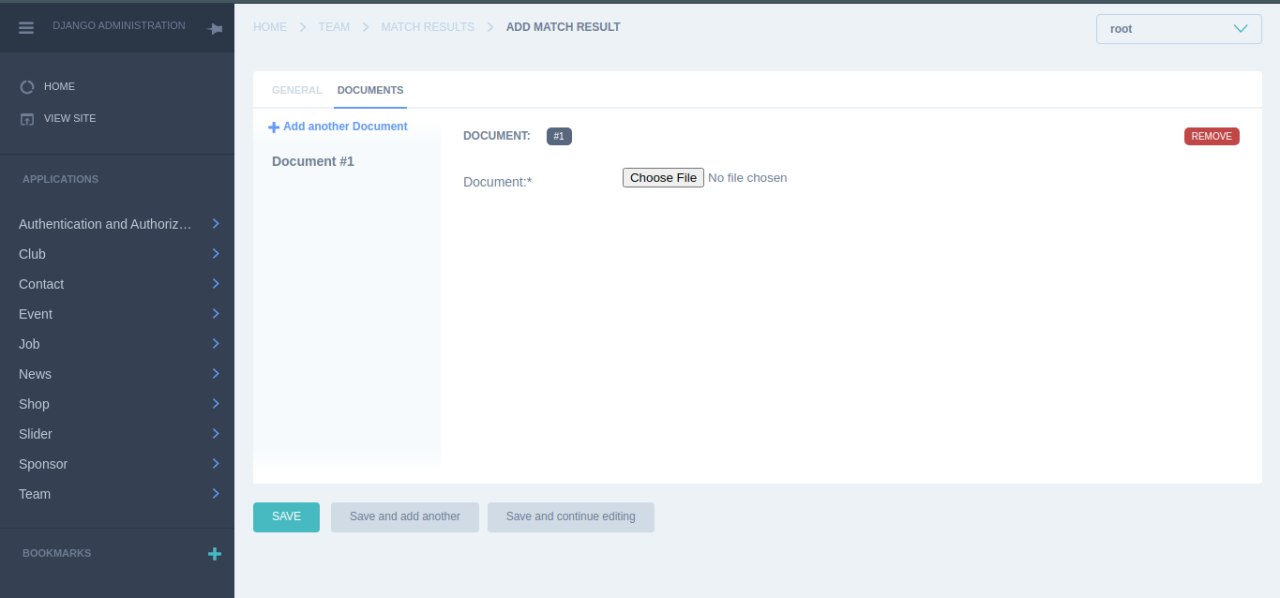1280x598 pixels.
Task: Open the root user dropdown
Action: pyautogui.click(x=1178, y=29)
